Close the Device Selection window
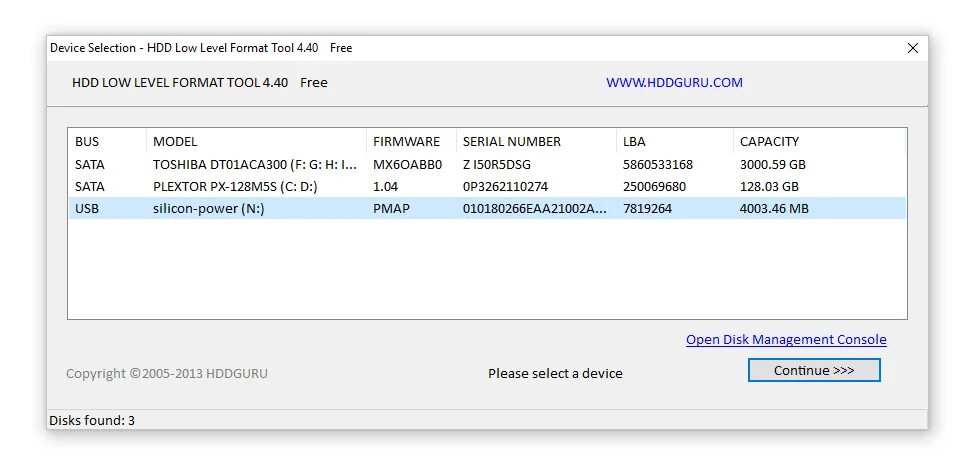The height and width of the screenshot is (474, 975). point(912,48)
